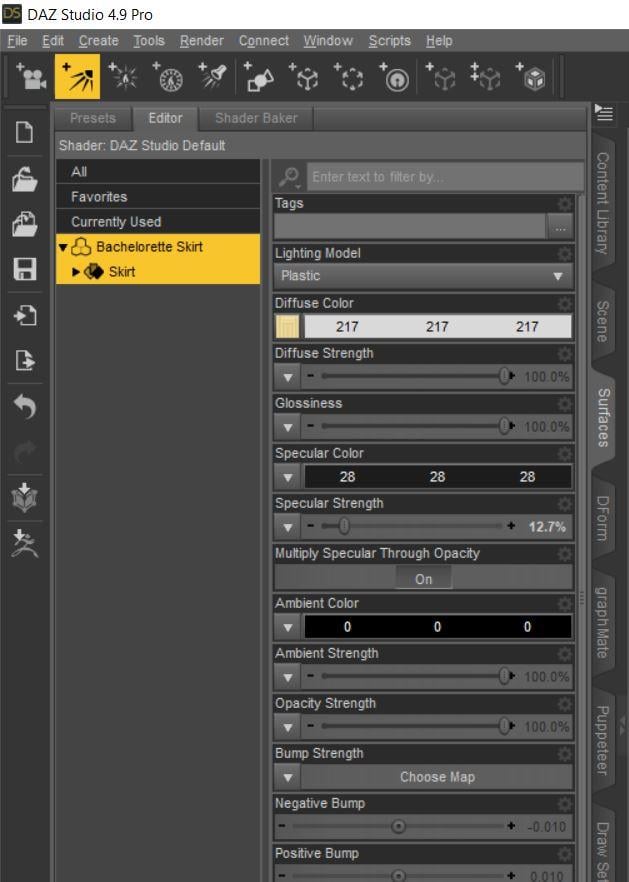Open the File menu
Viewport: 629px width, 882px height.
pos(17,41)
